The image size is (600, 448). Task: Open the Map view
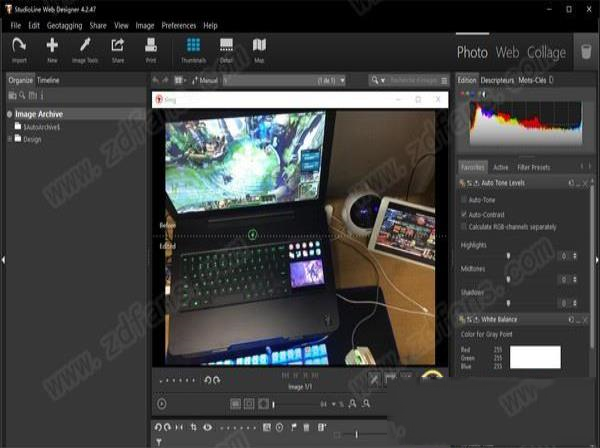coord(259,46)
